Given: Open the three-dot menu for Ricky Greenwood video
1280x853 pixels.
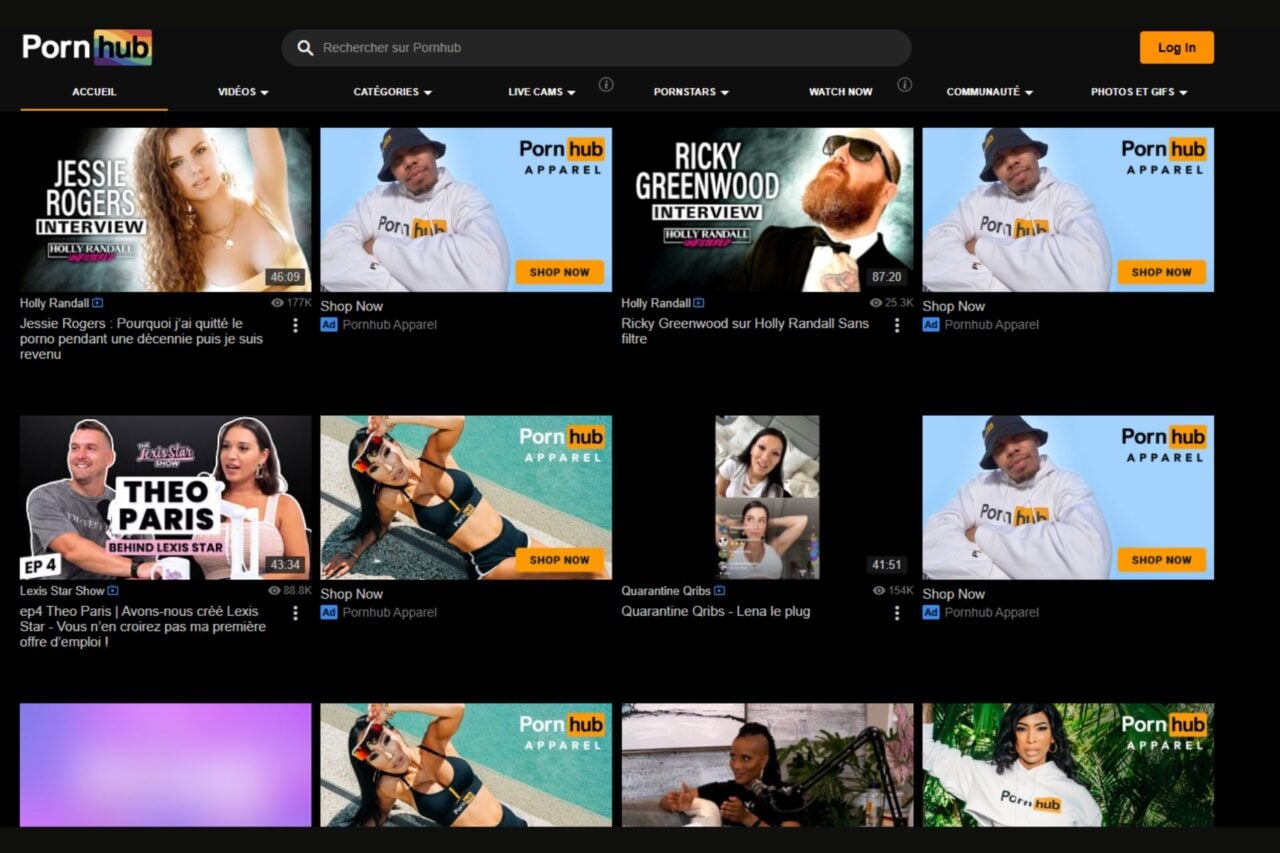Looking at the screenshot, I should pos(897,325).
